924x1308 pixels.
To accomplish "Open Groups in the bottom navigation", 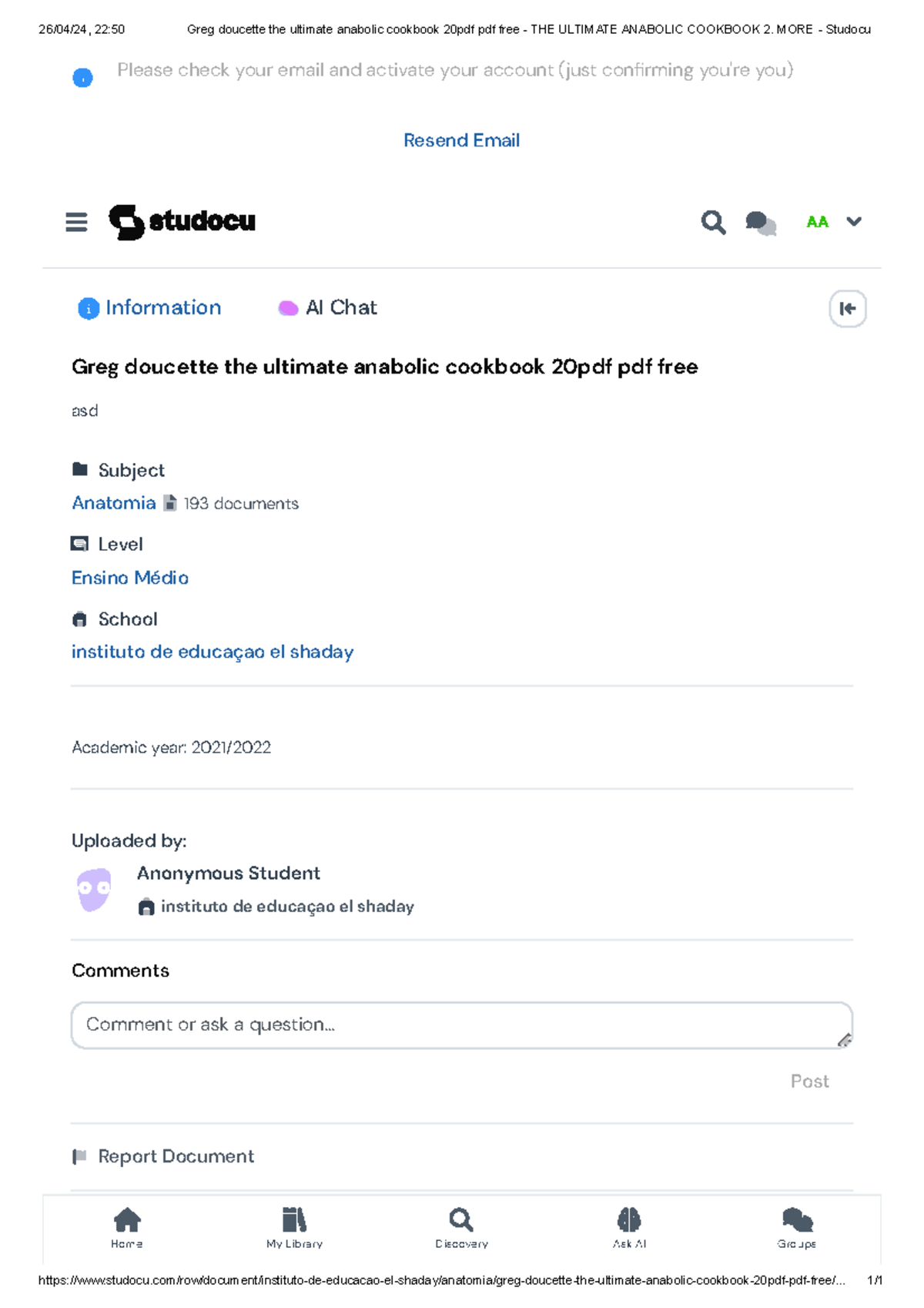I will [x=797, y=1227].
